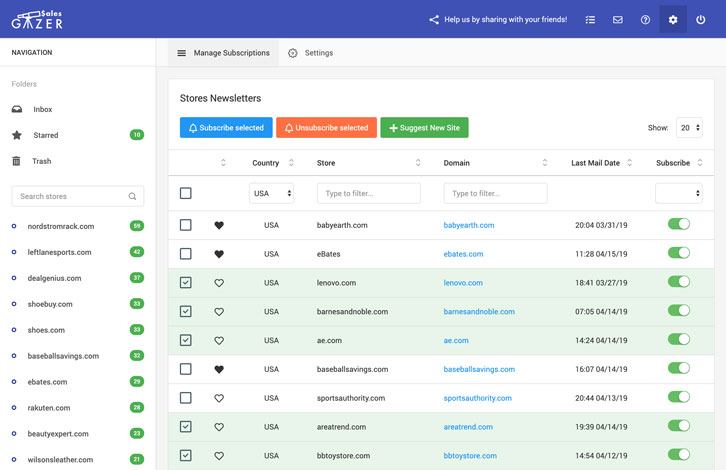Open the USA country filter dropdown
The height and width of the screenshot is (470, 726).
(271, 193)
